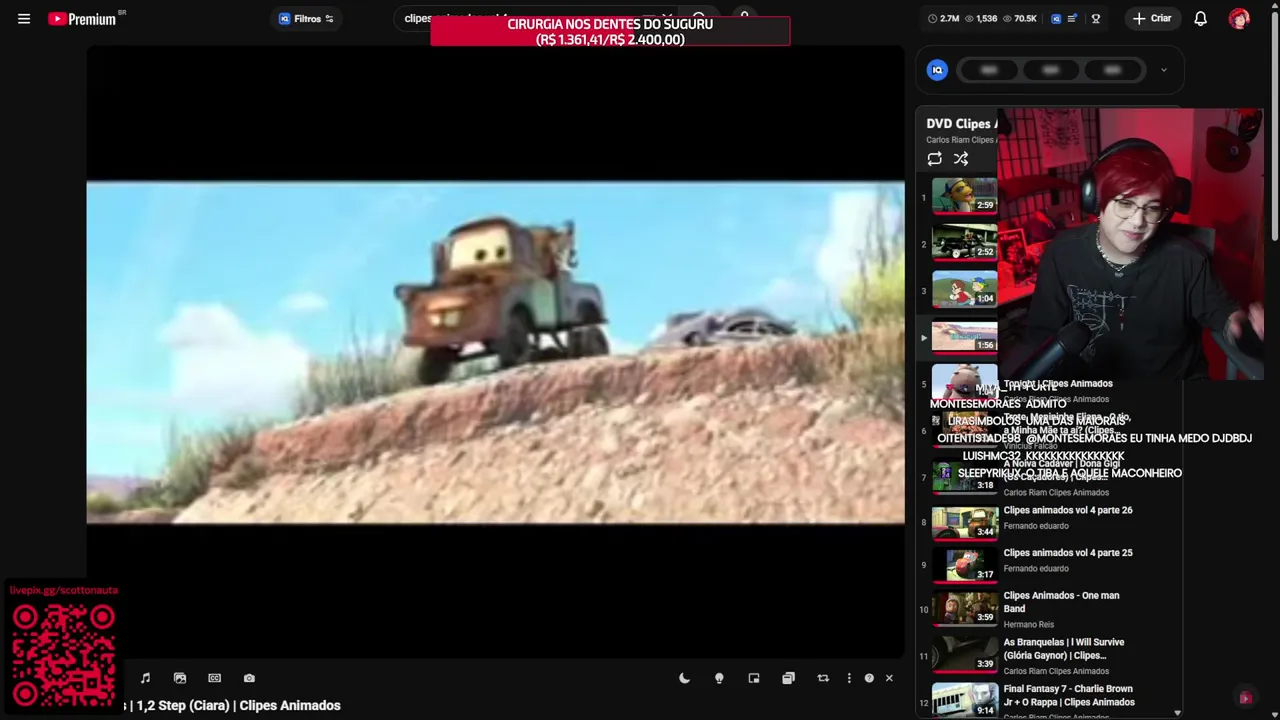The image size is (1280, 720).
Task: Enable picture-in-picture mode icon
Action: click(x=754, y=679)
